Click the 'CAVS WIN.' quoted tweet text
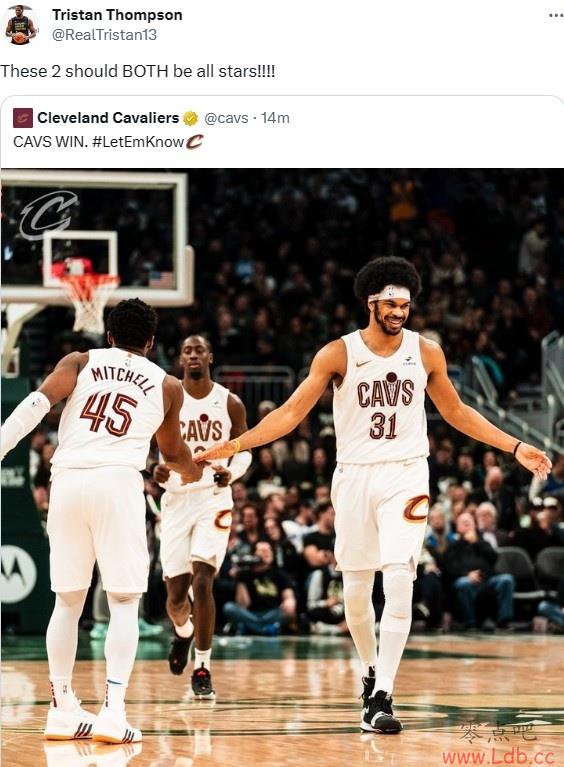This screenshot has height=767, width=564. coord(50,142)
